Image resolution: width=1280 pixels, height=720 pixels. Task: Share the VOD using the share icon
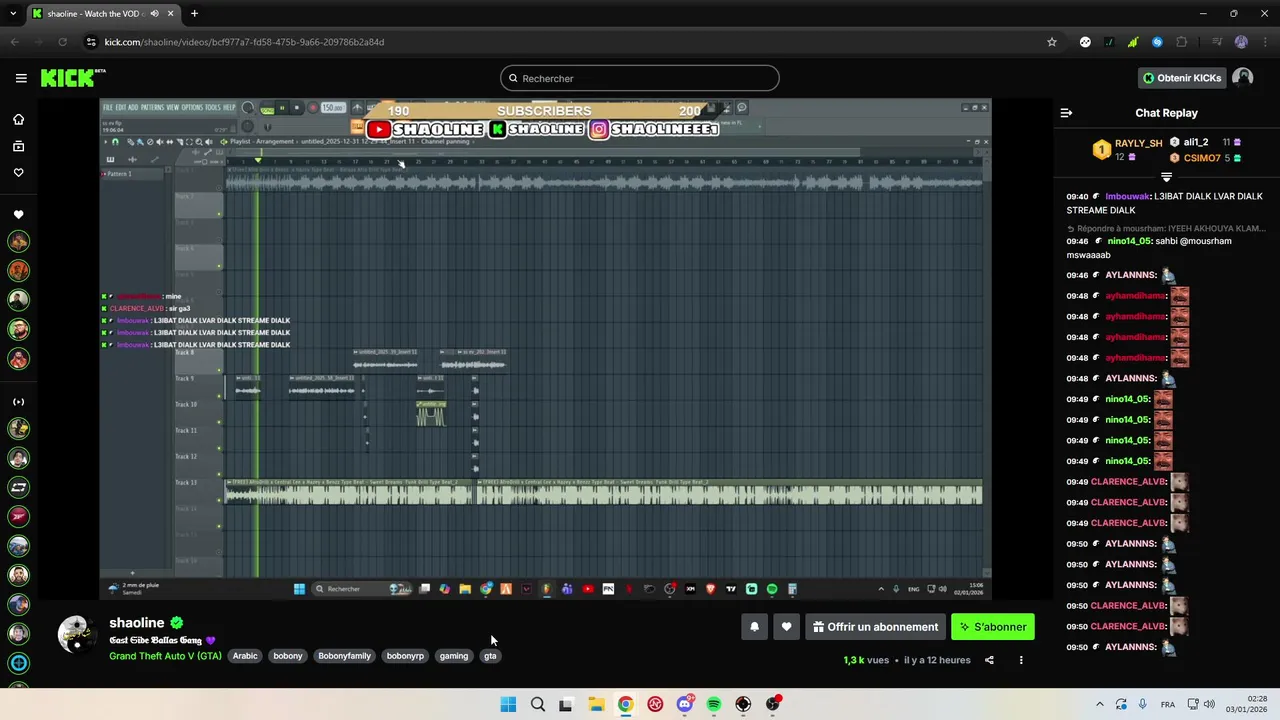pyautogui.click(x=989, y=660)
